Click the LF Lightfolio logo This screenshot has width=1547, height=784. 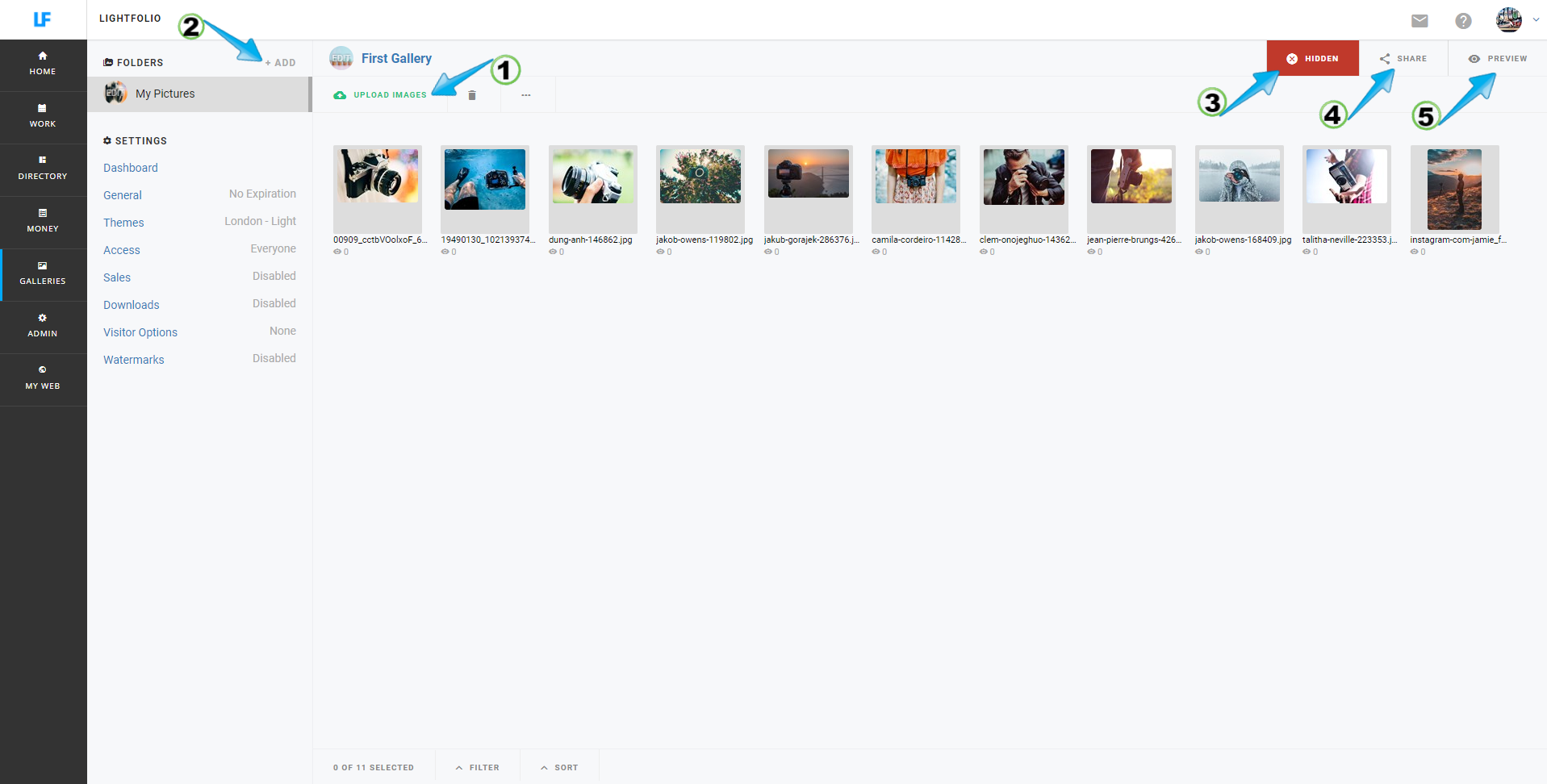pyautogui.click(x=42, y=19)
